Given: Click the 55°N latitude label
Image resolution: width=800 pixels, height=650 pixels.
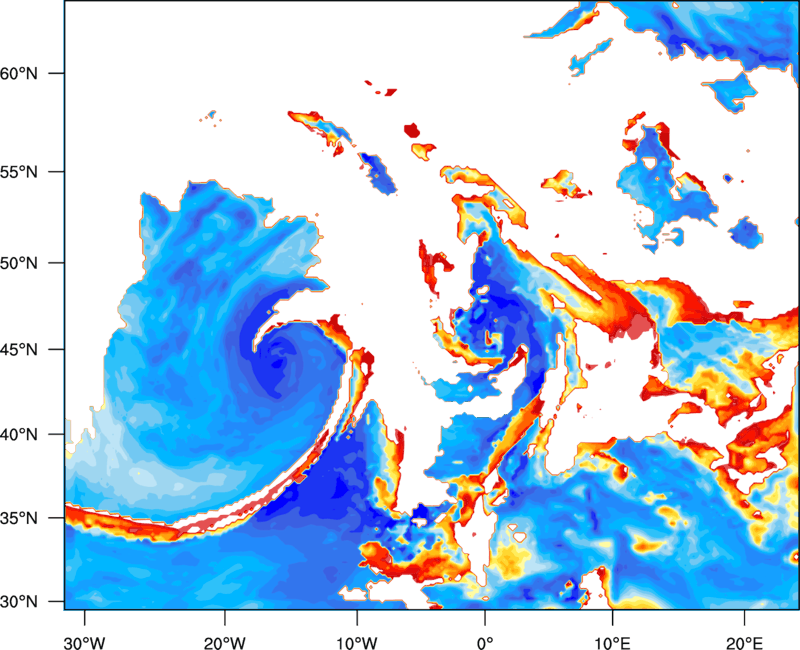Looking at the screenshot, I should pyautogui.click(x=19, y=172).
